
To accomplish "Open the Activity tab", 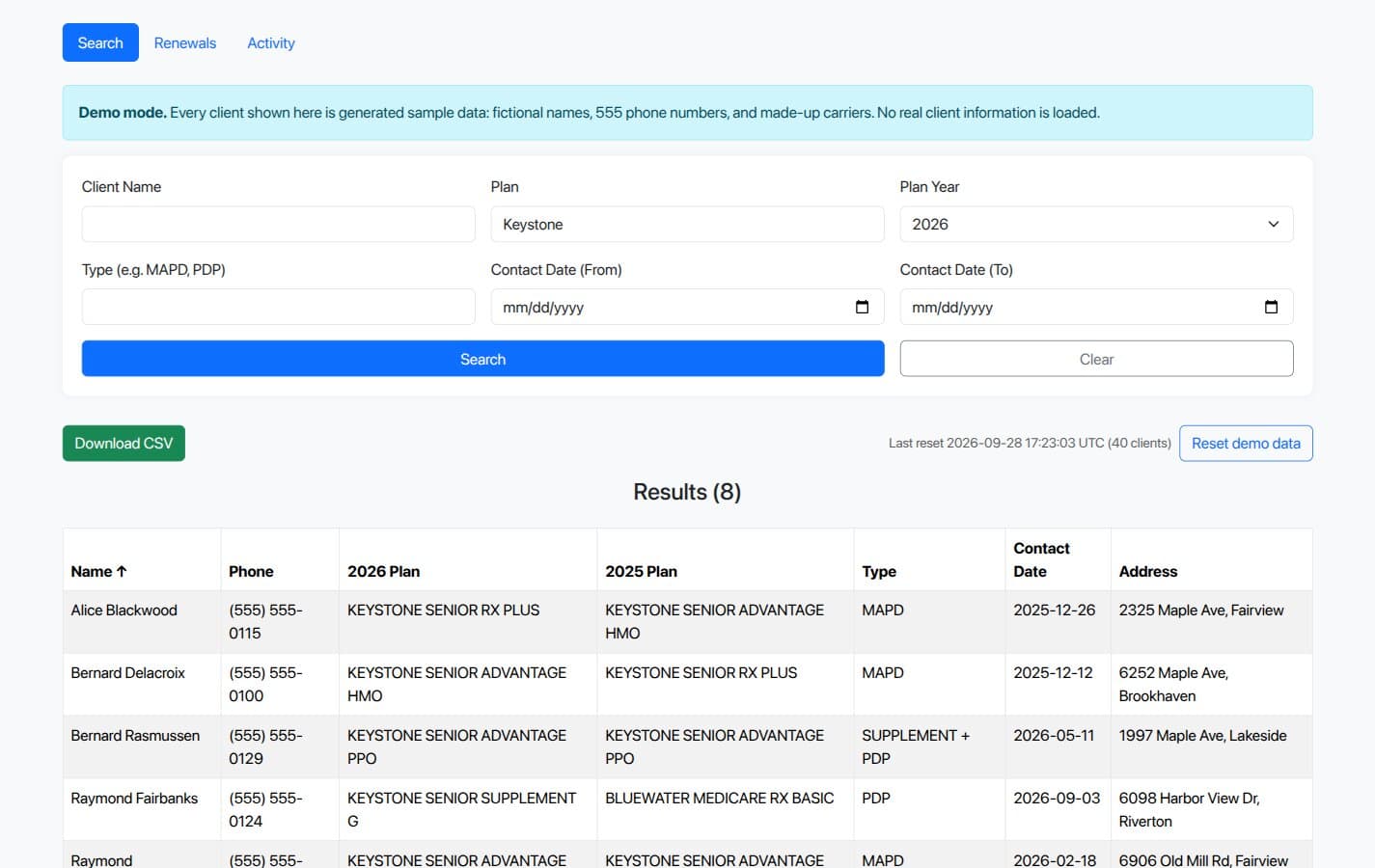I will coord(271,42).
